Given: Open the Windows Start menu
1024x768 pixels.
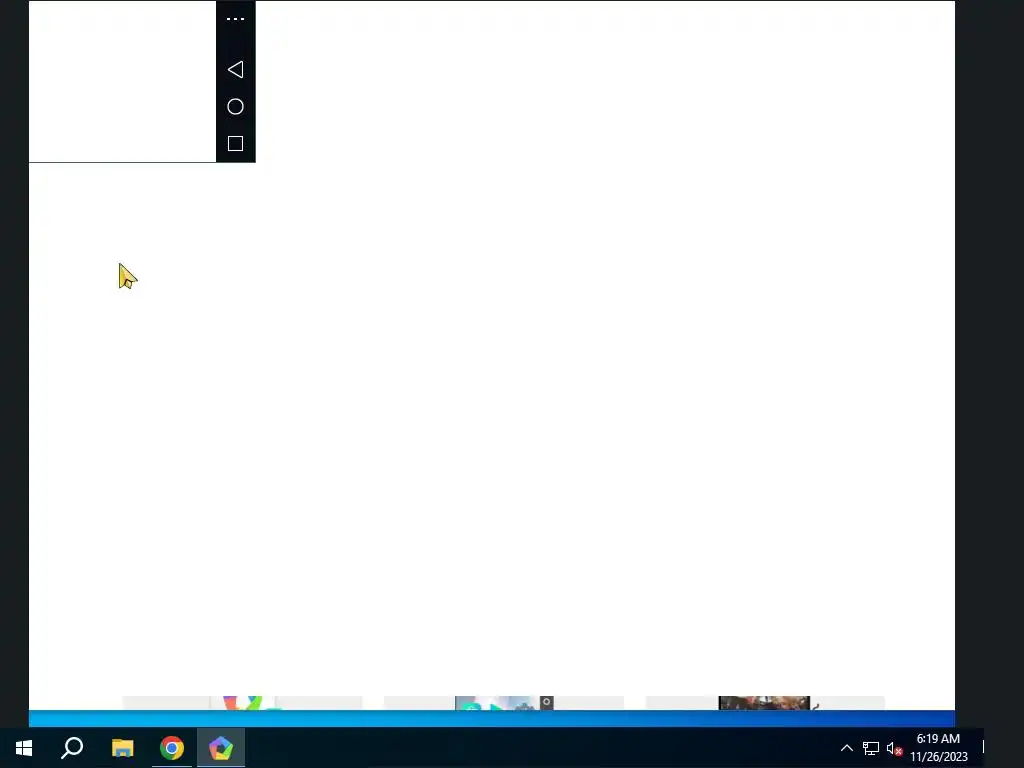Looking at the screenshot, I should click(x=24, y=748).
